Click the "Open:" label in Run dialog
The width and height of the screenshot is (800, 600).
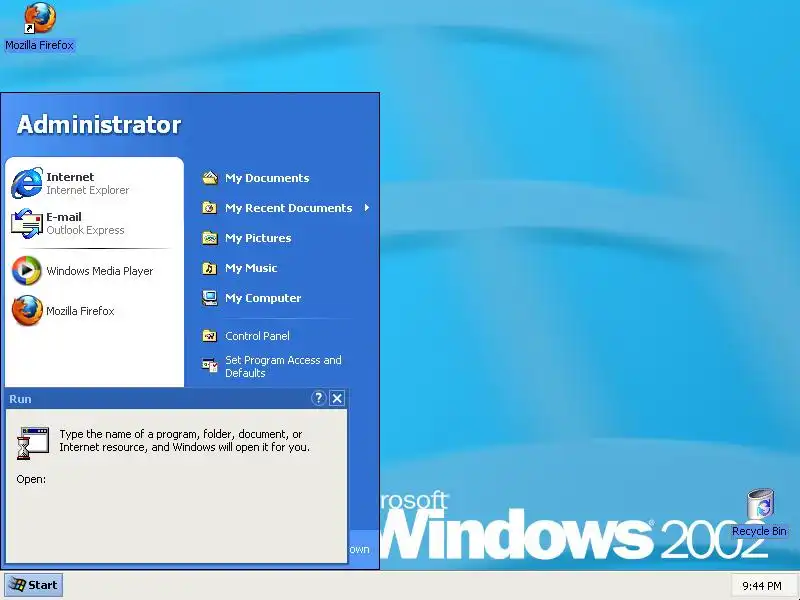point(31,479)
